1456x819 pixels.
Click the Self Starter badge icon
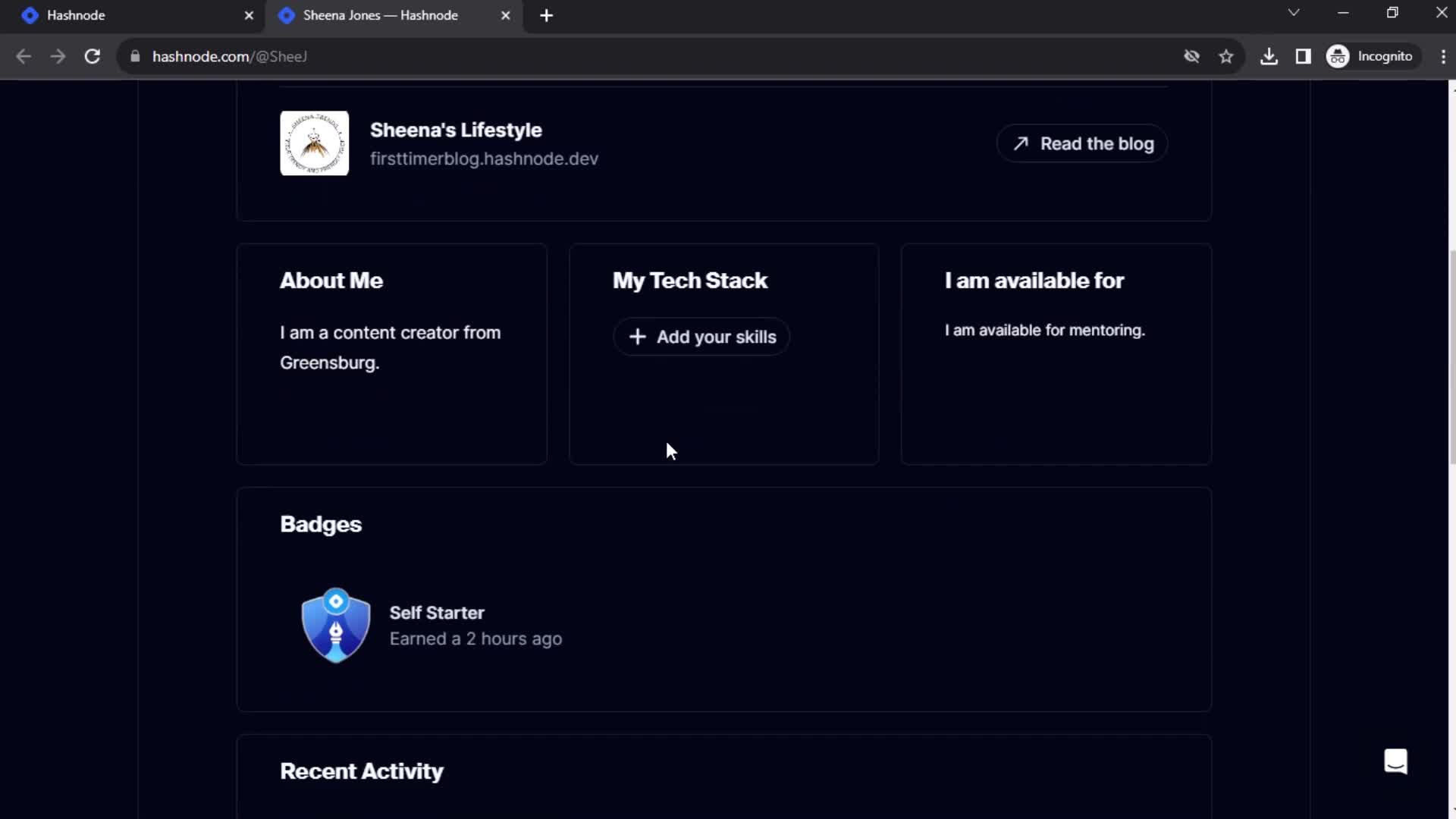(x=336, y=624)
